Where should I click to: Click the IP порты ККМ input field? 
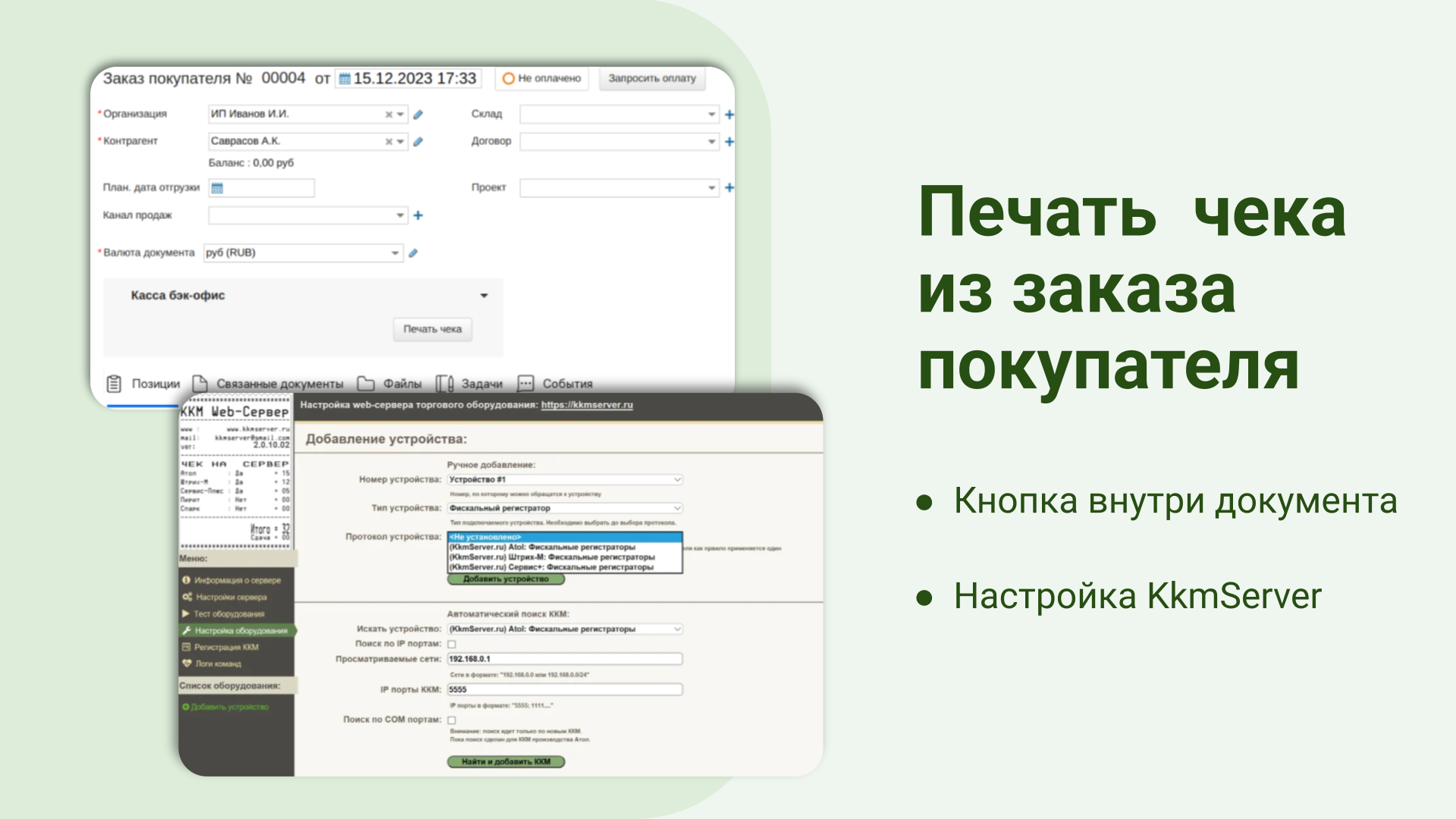click(x=565, y=689)
